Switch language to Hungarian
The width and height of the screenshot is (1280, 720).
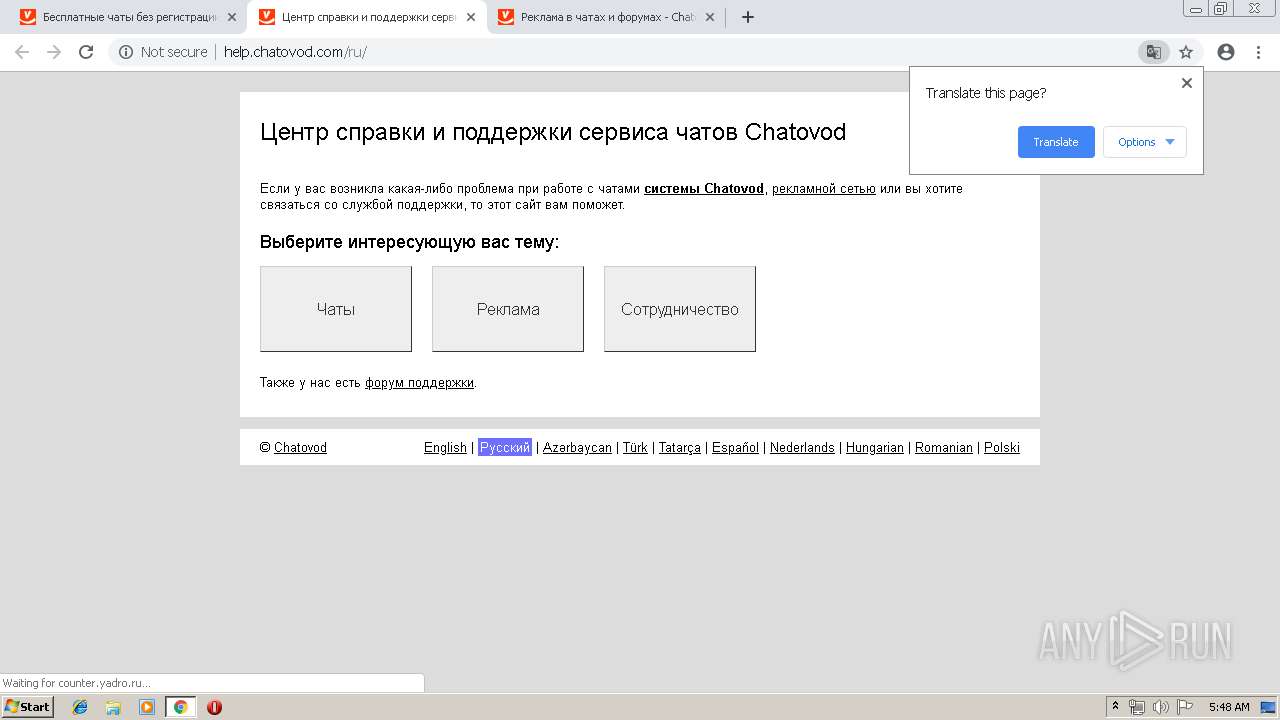875,447
